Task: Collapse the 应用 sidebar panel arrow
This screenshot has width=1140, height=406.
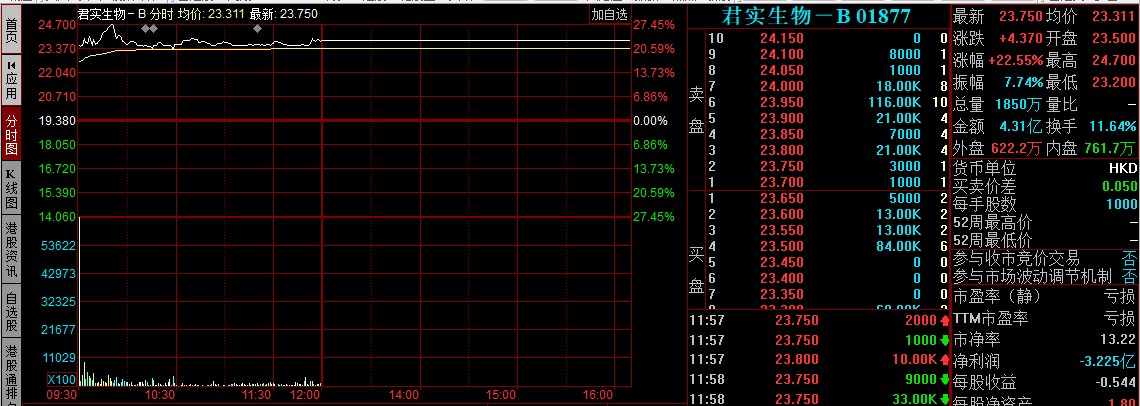Action: coord(11,64)
